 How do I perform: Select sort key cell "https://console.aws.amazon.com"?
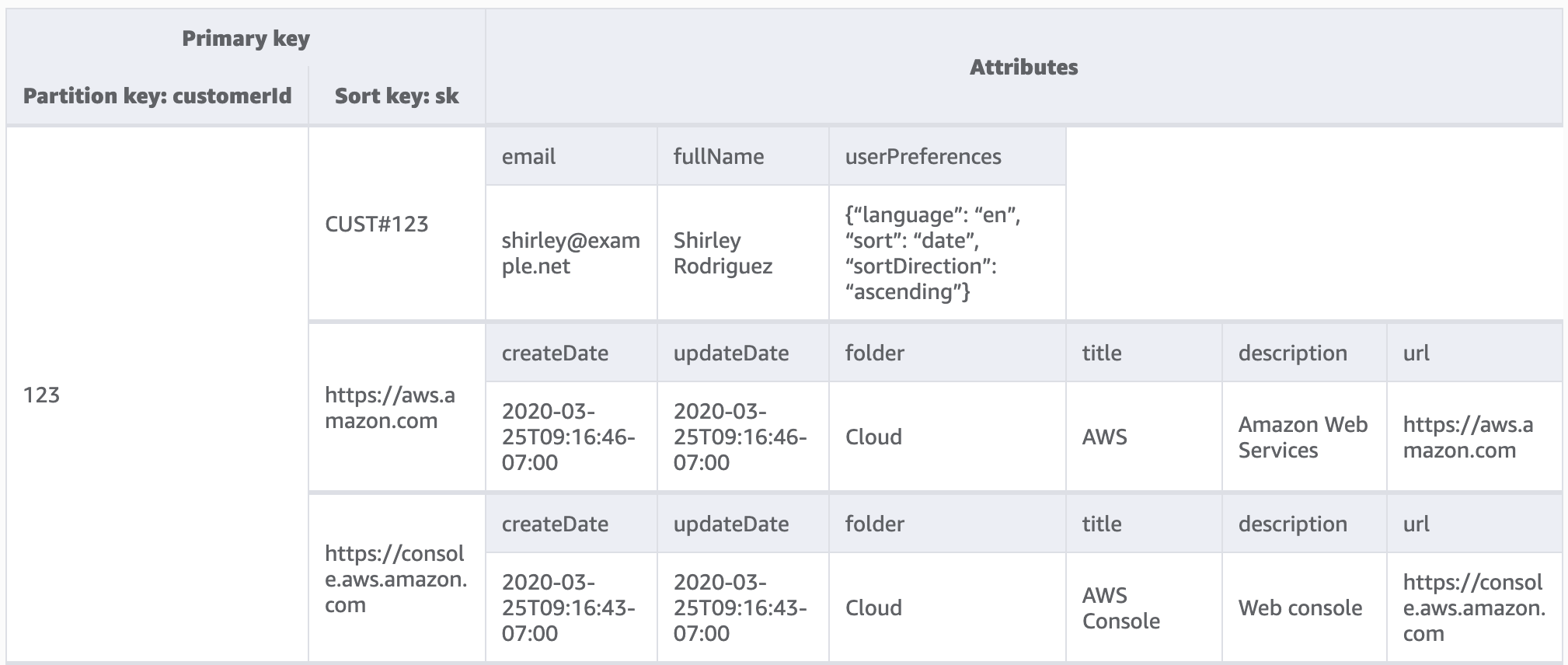(395, 579)
